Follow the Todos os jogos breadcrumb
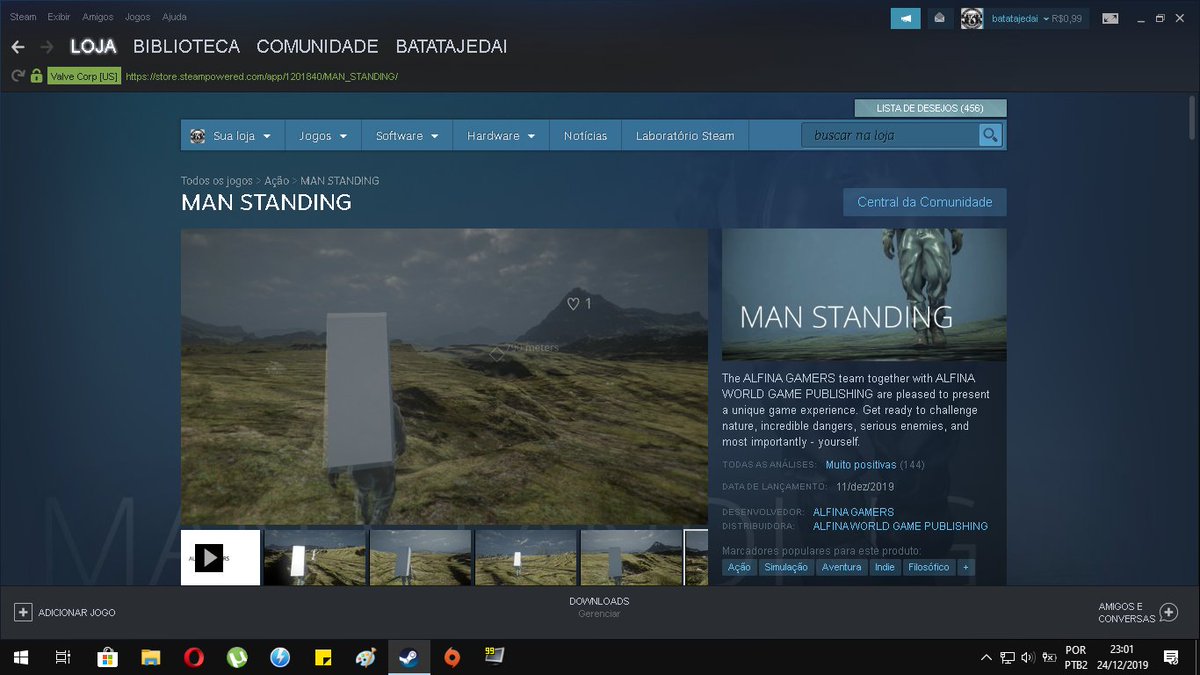The height and width of the screenshot is (675, 1200). click(217, 181)
